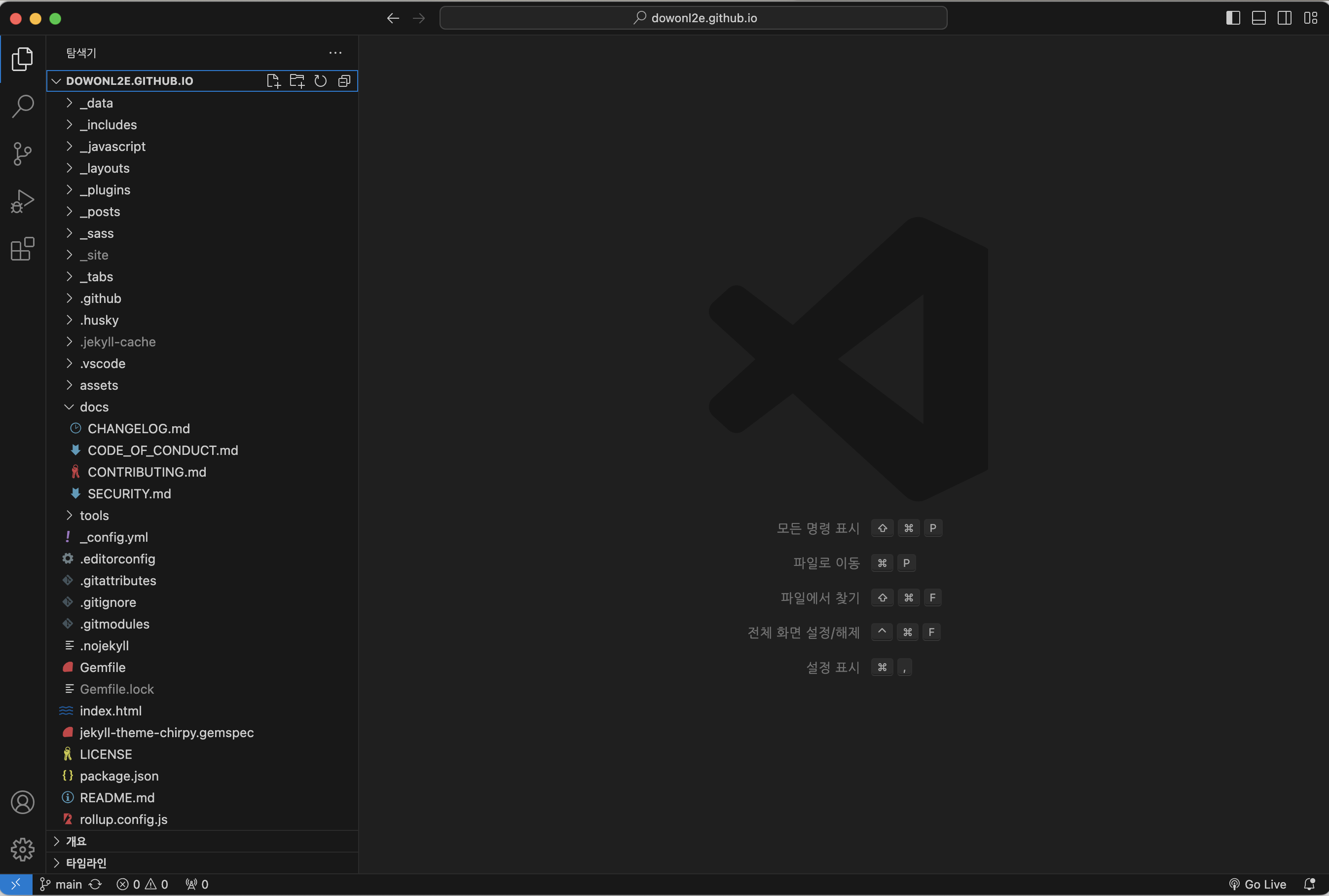Viewport: 1329px width, 896px height.
Task: Refresh the explorer tree
Action: point(321,81)
